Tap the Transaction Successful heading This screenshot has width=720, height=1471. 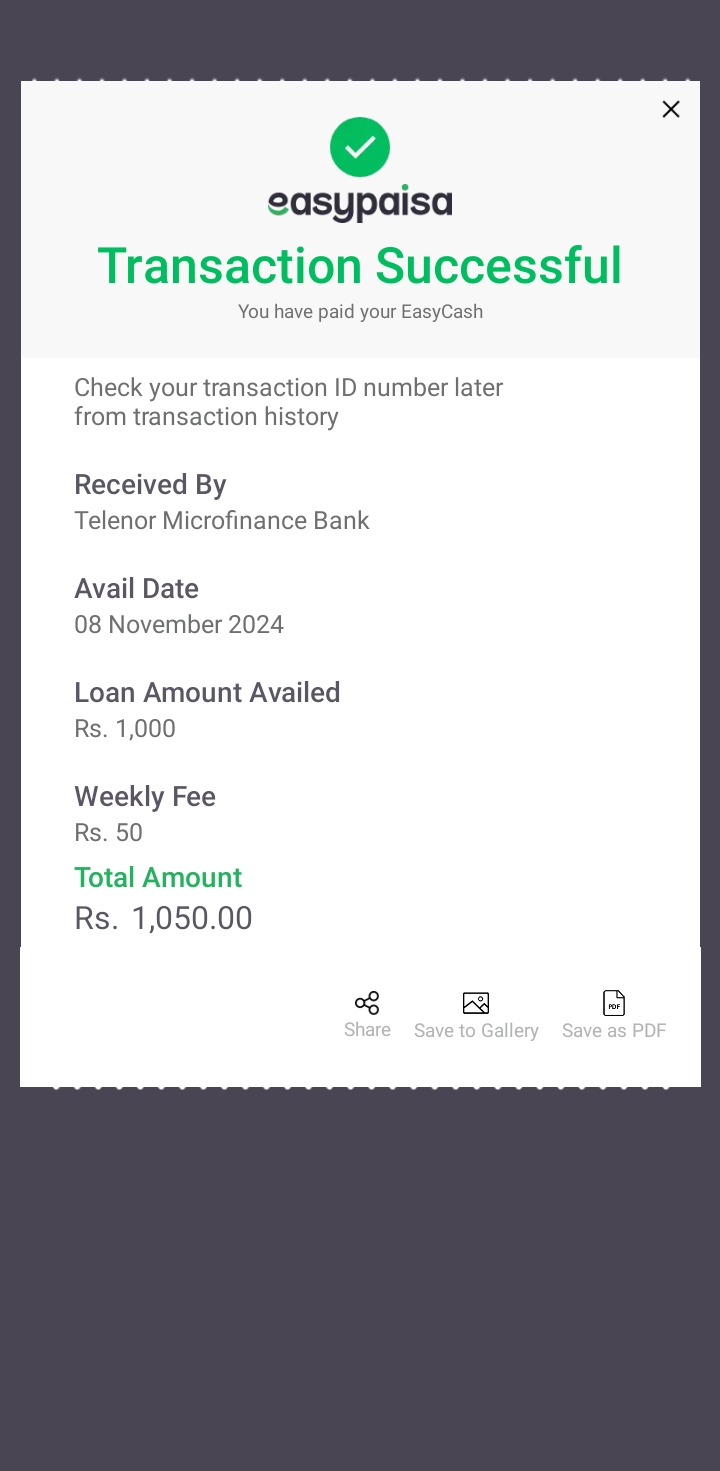point(360,266)
